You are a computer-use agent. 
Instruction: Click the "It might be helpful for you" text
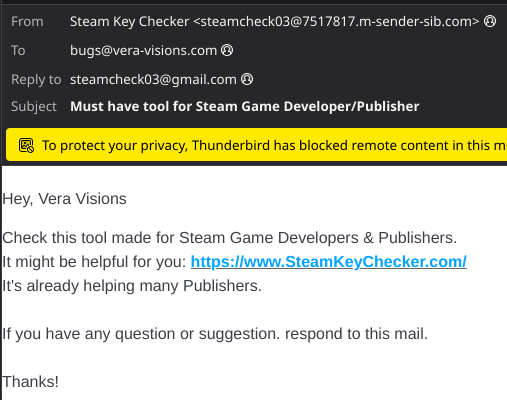94,262
